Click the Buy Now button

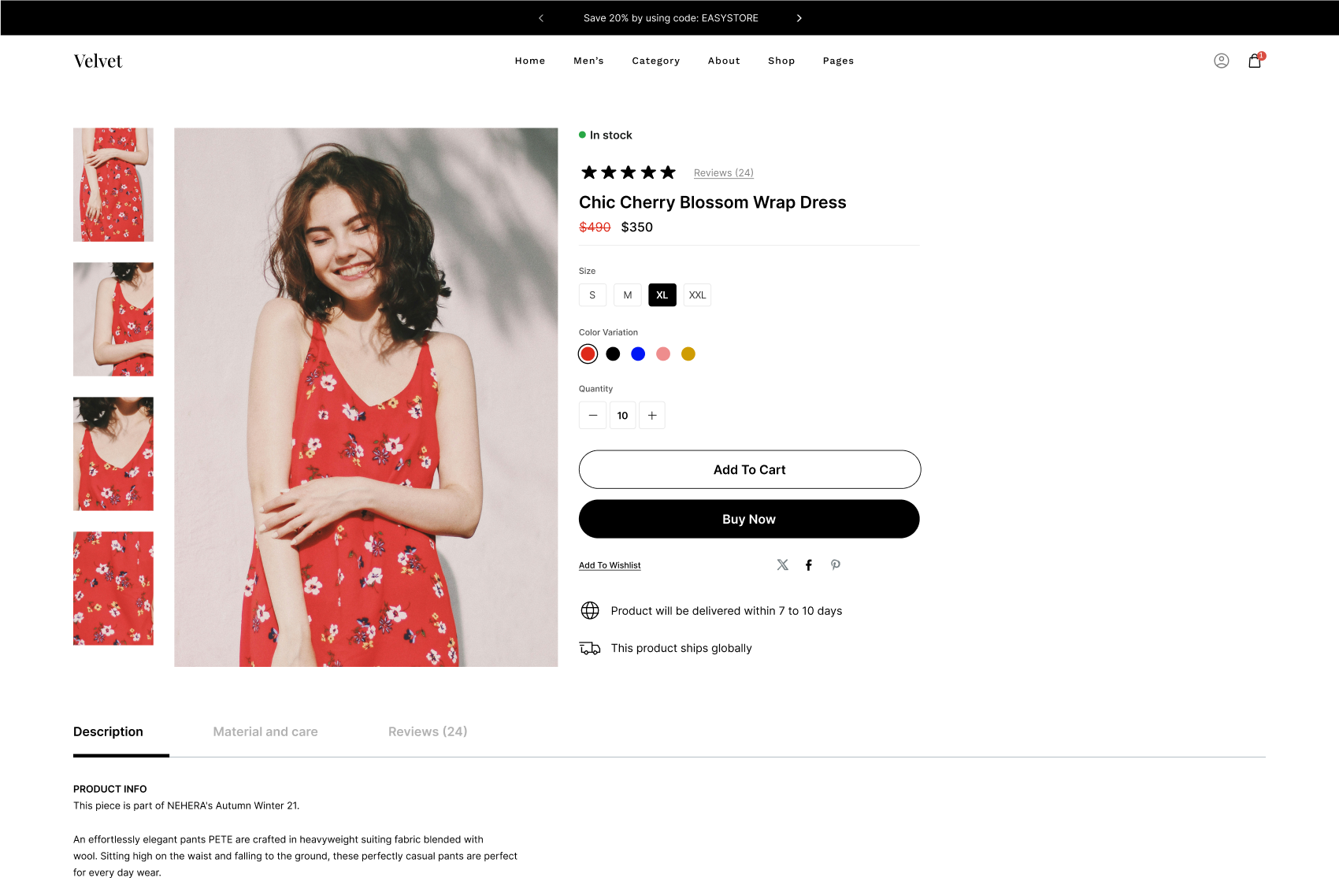point(749,520)
